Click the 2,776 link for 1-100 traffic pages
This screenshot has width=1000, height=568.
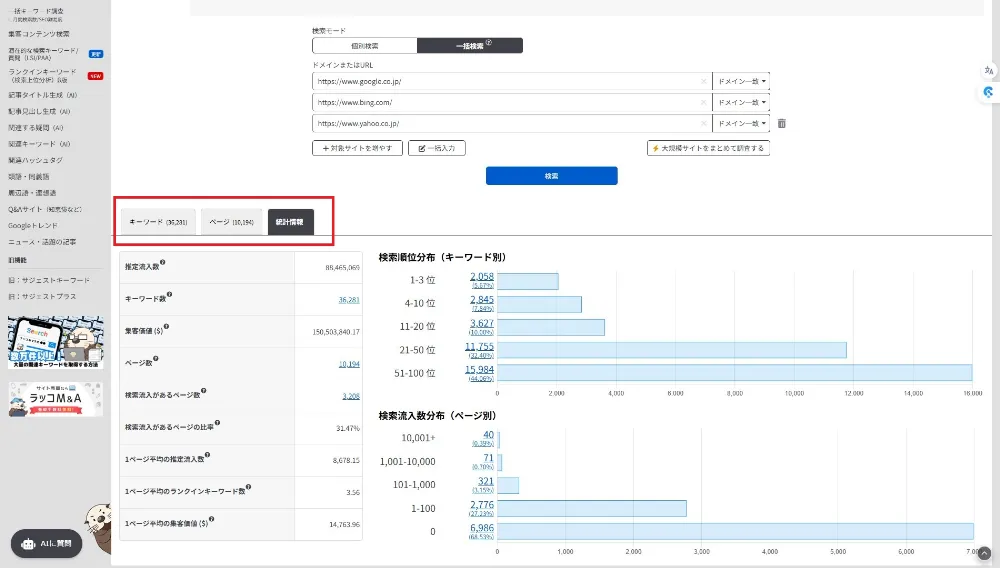pyautogui.click(x=482, y=505)
